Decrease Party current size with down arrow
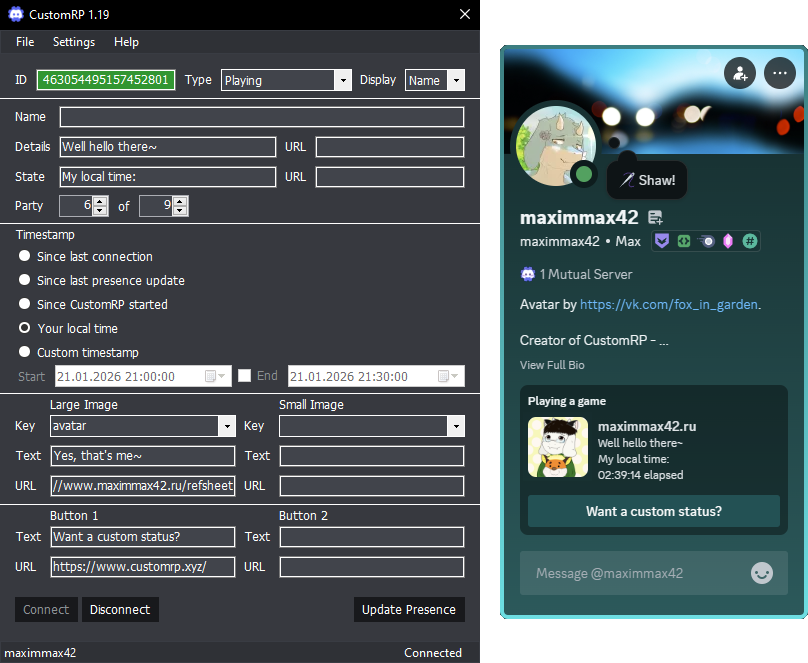Screen dimensions: 808x663 (x=100, y=211)
